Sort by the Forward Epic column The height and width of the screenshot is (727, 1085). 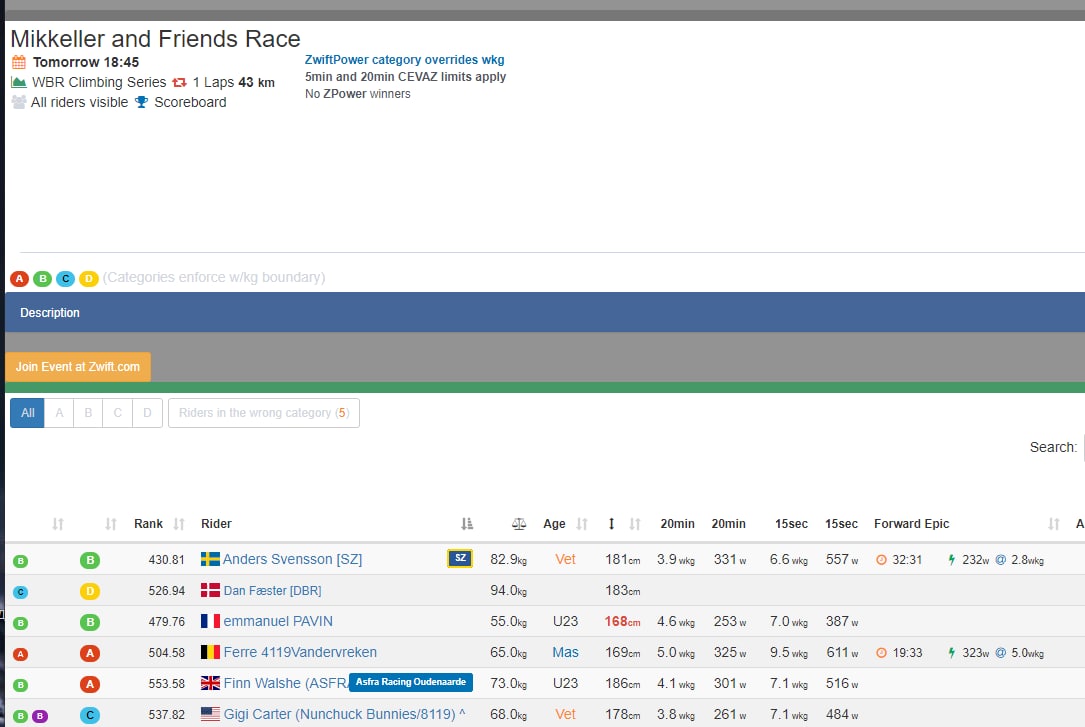pos(1054,524)
